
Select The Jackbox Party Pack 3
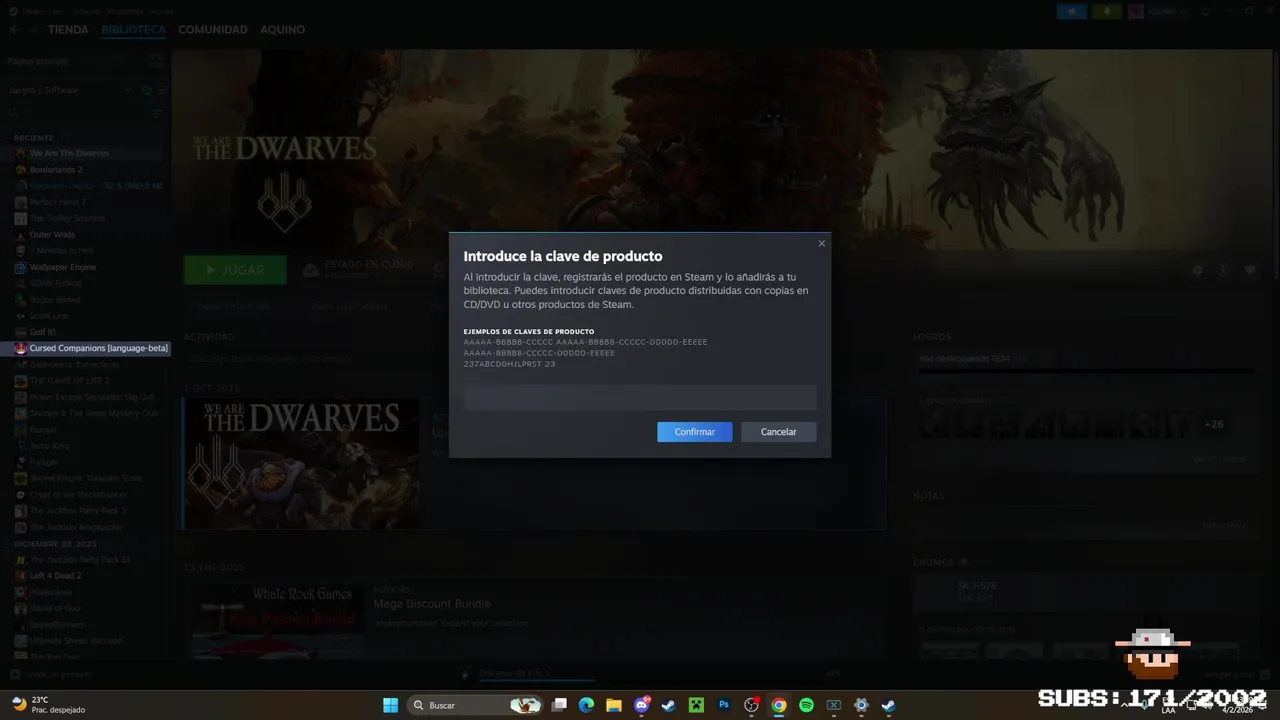click(77, 511)
